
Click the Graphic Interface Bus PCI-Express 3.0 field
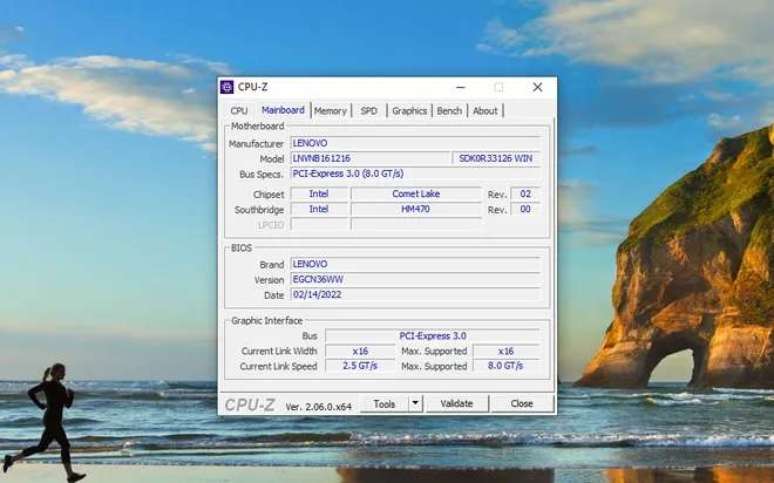pos(432,336)
